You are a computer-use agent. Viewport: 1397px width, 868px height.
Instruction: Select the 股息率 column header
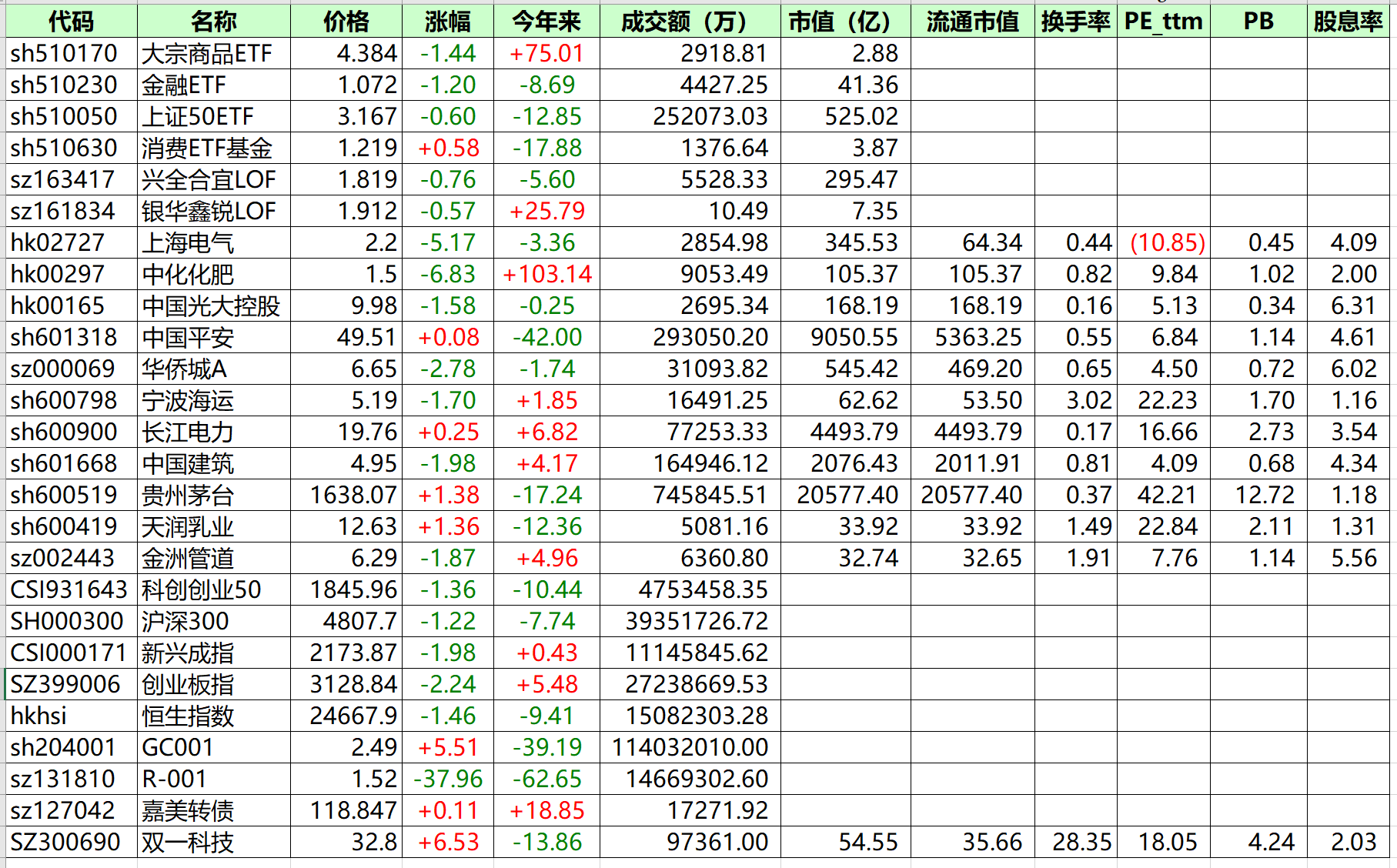click(x=1349, y=22)
